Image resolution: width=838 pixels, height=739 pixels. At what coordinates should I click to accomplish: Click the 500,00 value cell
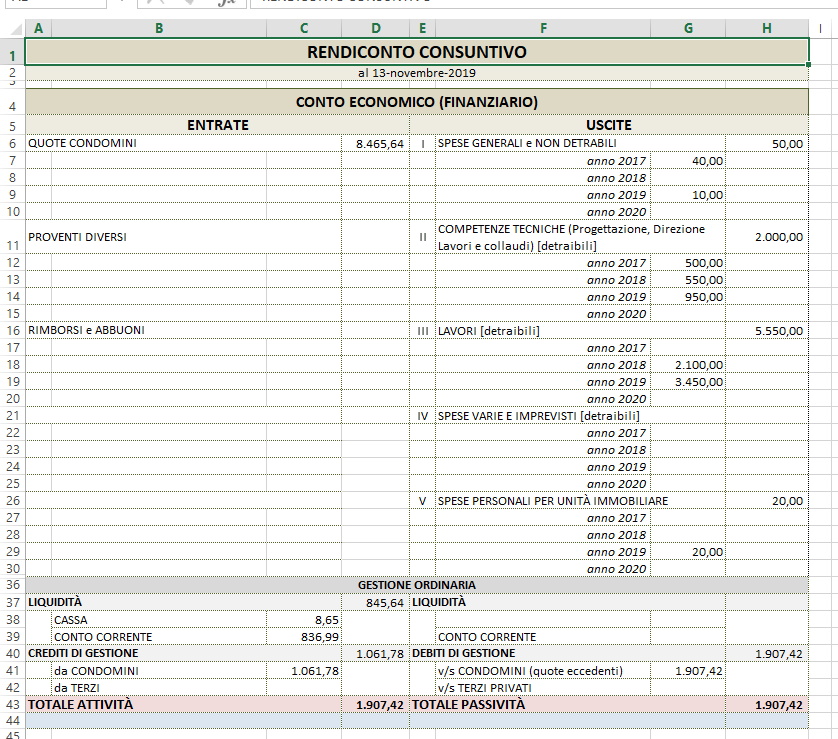pyautogui.click(x=688, y=263)
